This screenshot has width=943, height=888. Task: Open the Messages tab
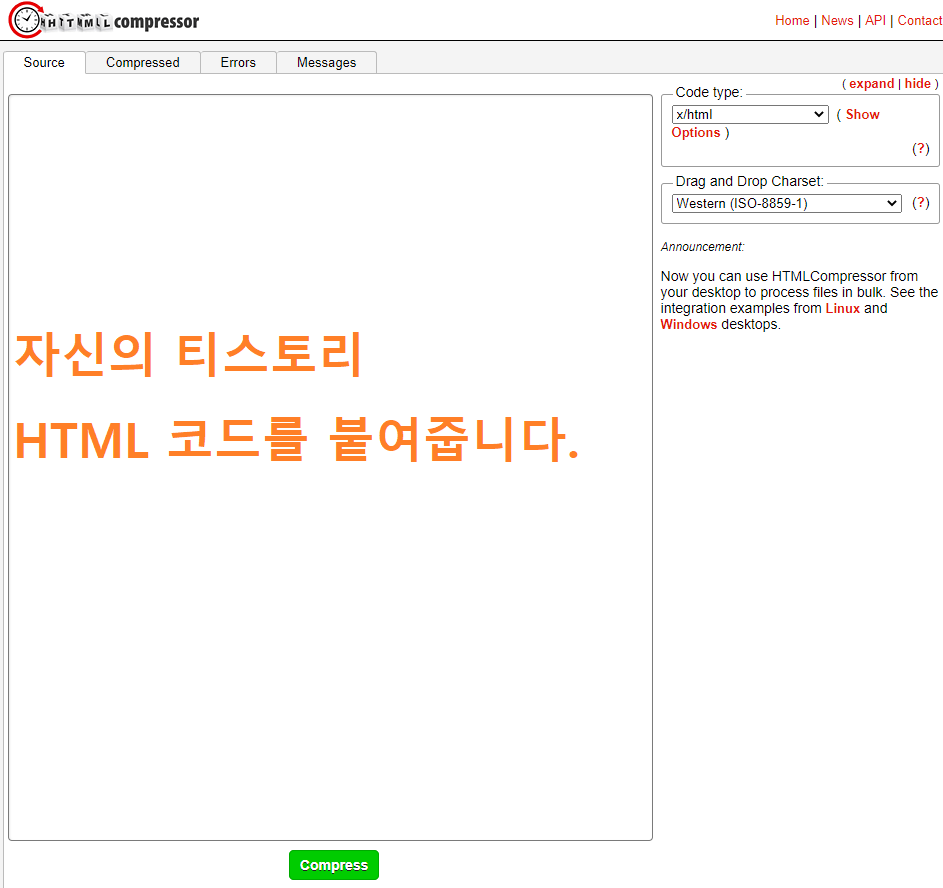pos(327,63)
